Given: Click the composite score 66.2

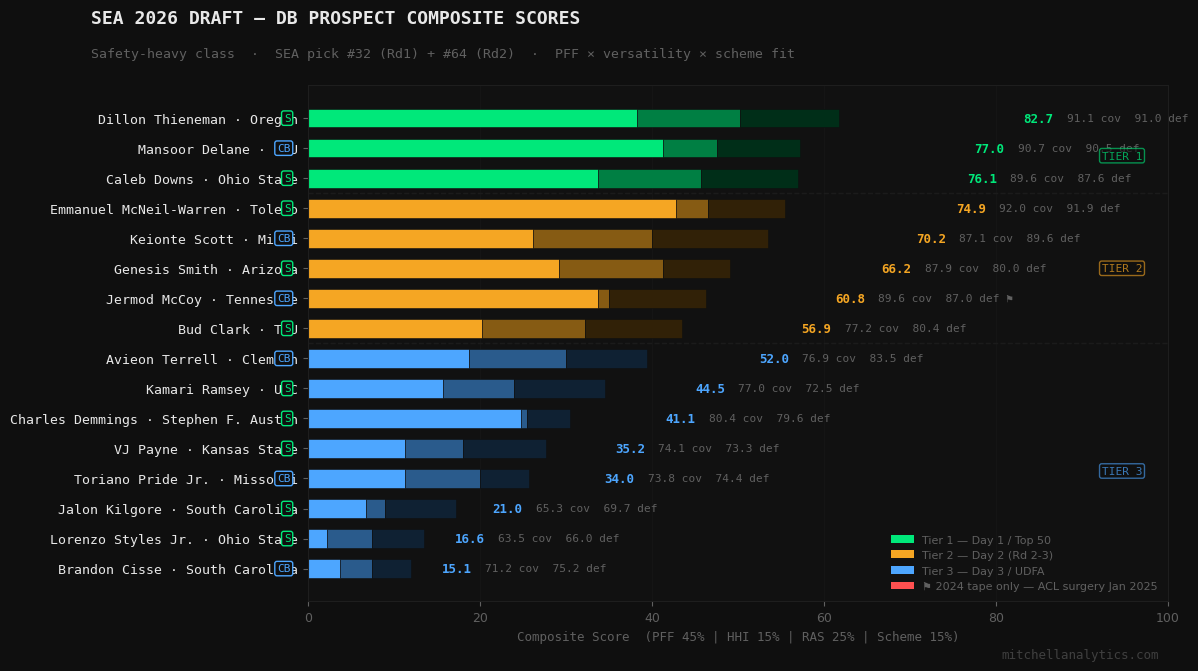Looking at the screenshot, I should point(896,269).
